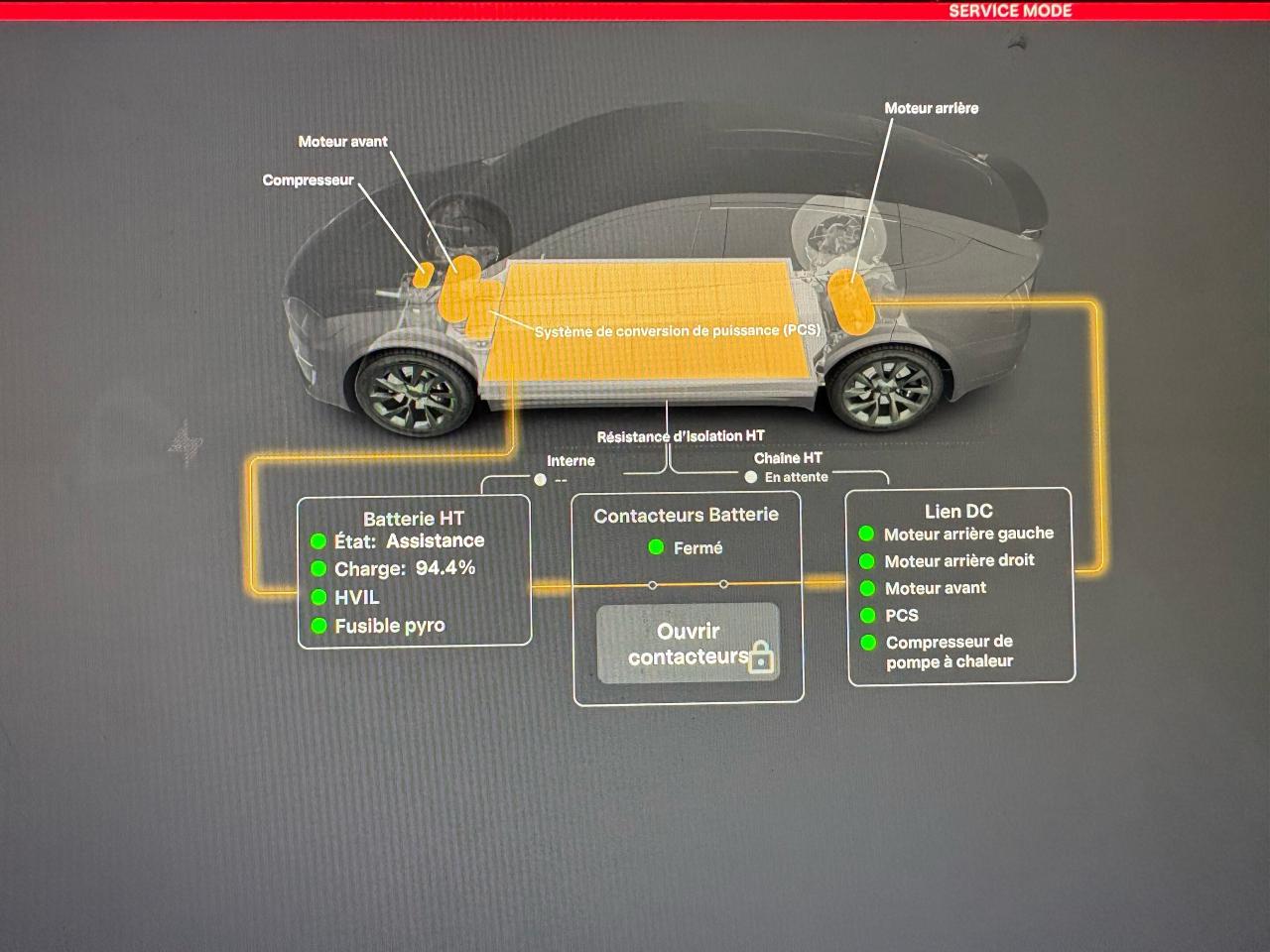Select the Compresseur label on the diagram

point(308,180)
